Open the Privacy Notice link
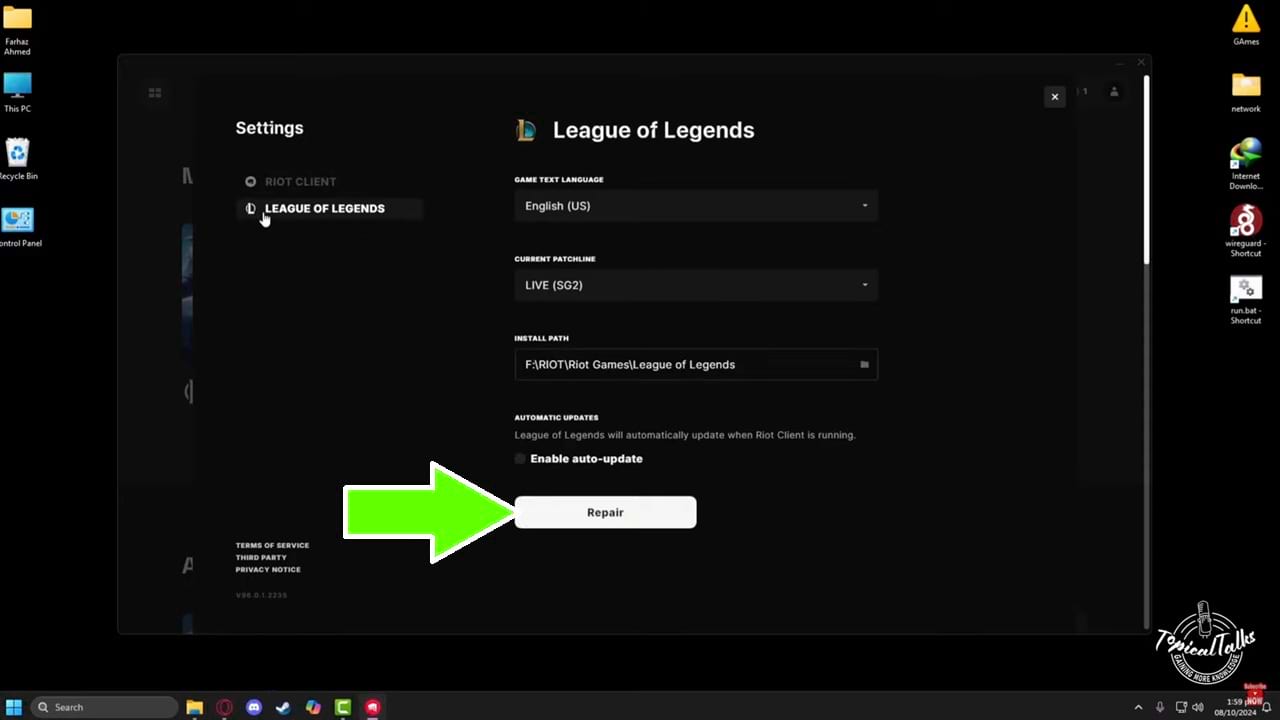The width and height of the screenshot is (1280, 720). click(268, 570)
